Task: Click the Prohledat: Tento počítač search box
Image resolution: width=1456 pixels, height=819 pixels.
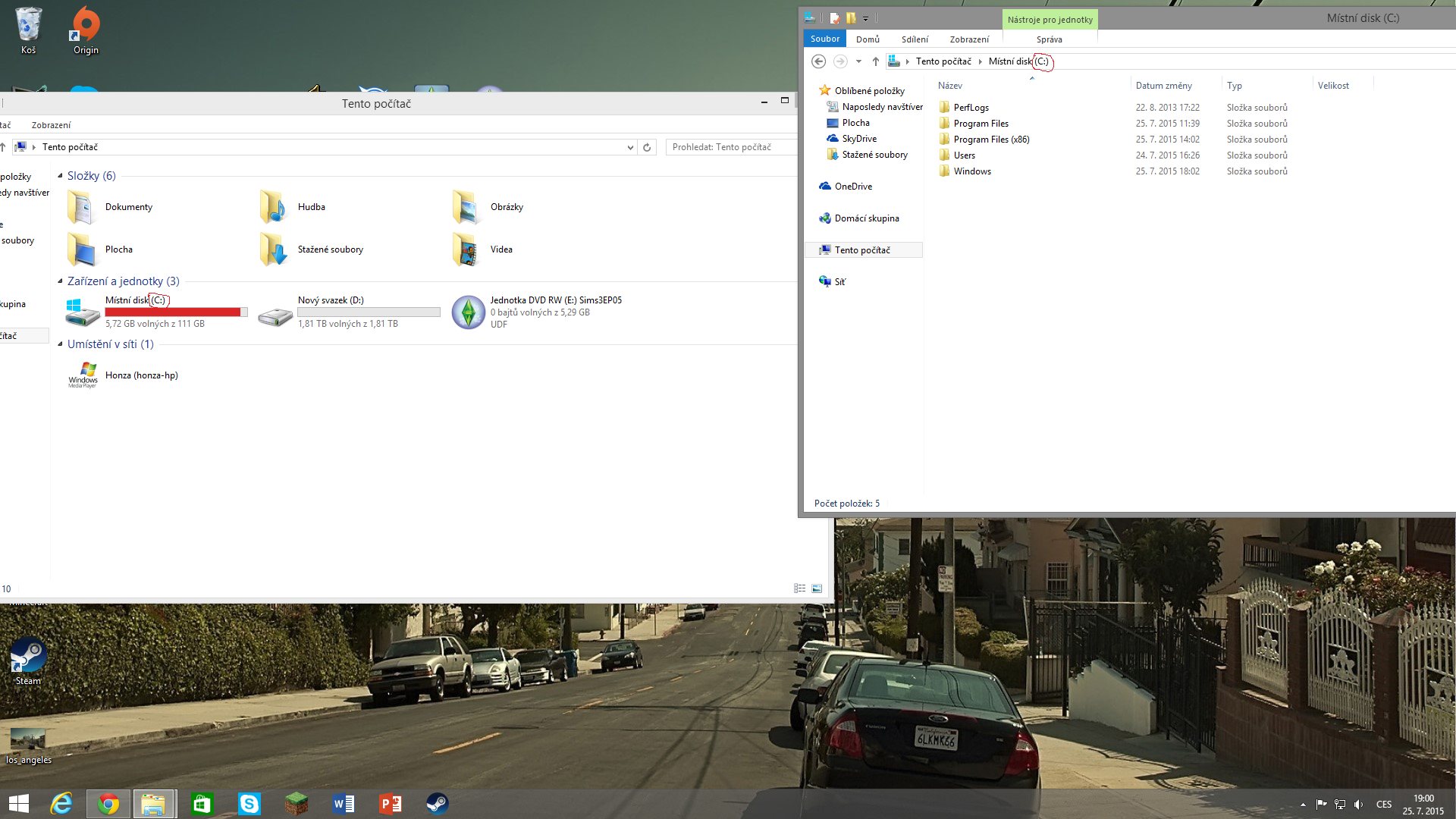Action: 730,147
